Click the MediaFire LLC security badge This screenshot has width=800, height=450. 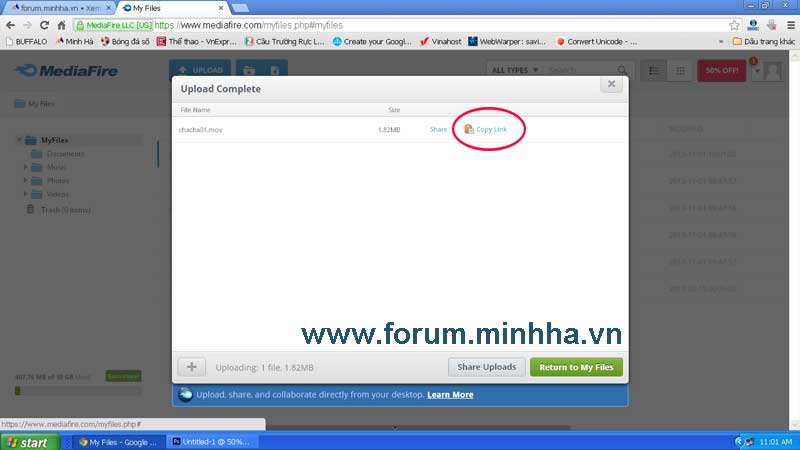point(114,25)
